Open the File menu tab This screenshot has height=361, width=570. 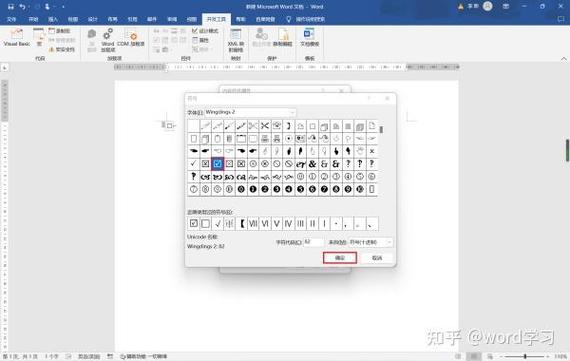pyautogui.click(x=11, y=19)
